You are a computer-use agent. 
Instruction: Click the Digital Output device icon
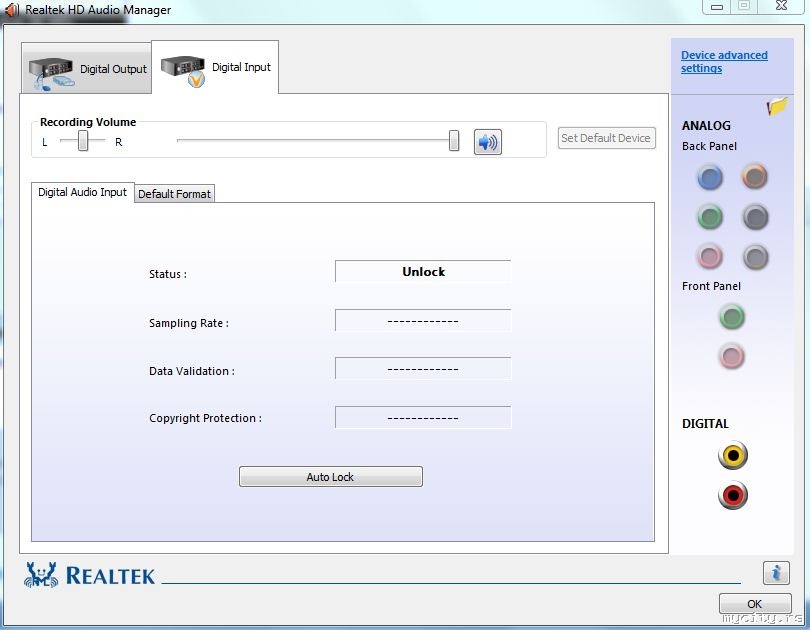(x=51, y=72)
